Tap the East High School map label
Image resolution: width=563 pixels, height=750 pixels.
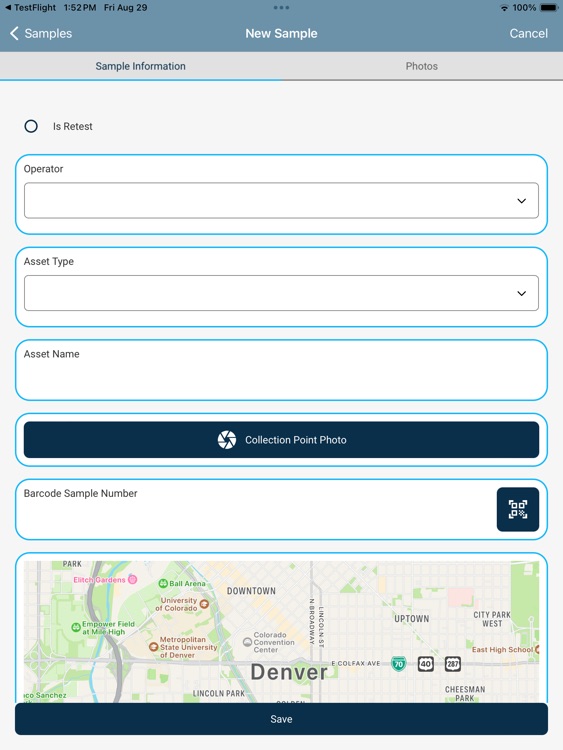[x=502, y=650]
